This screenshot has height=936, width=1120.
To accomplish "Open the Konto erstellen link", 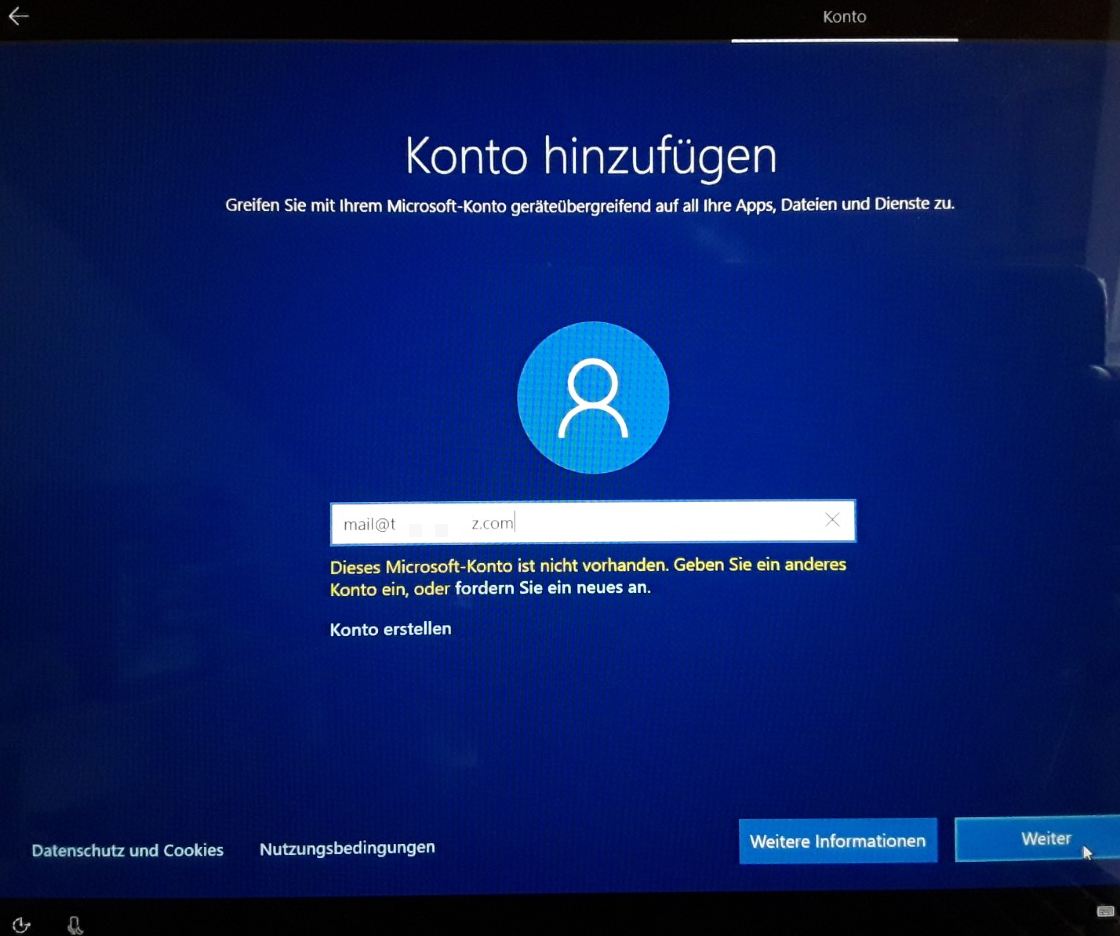I will click(390, 629).
